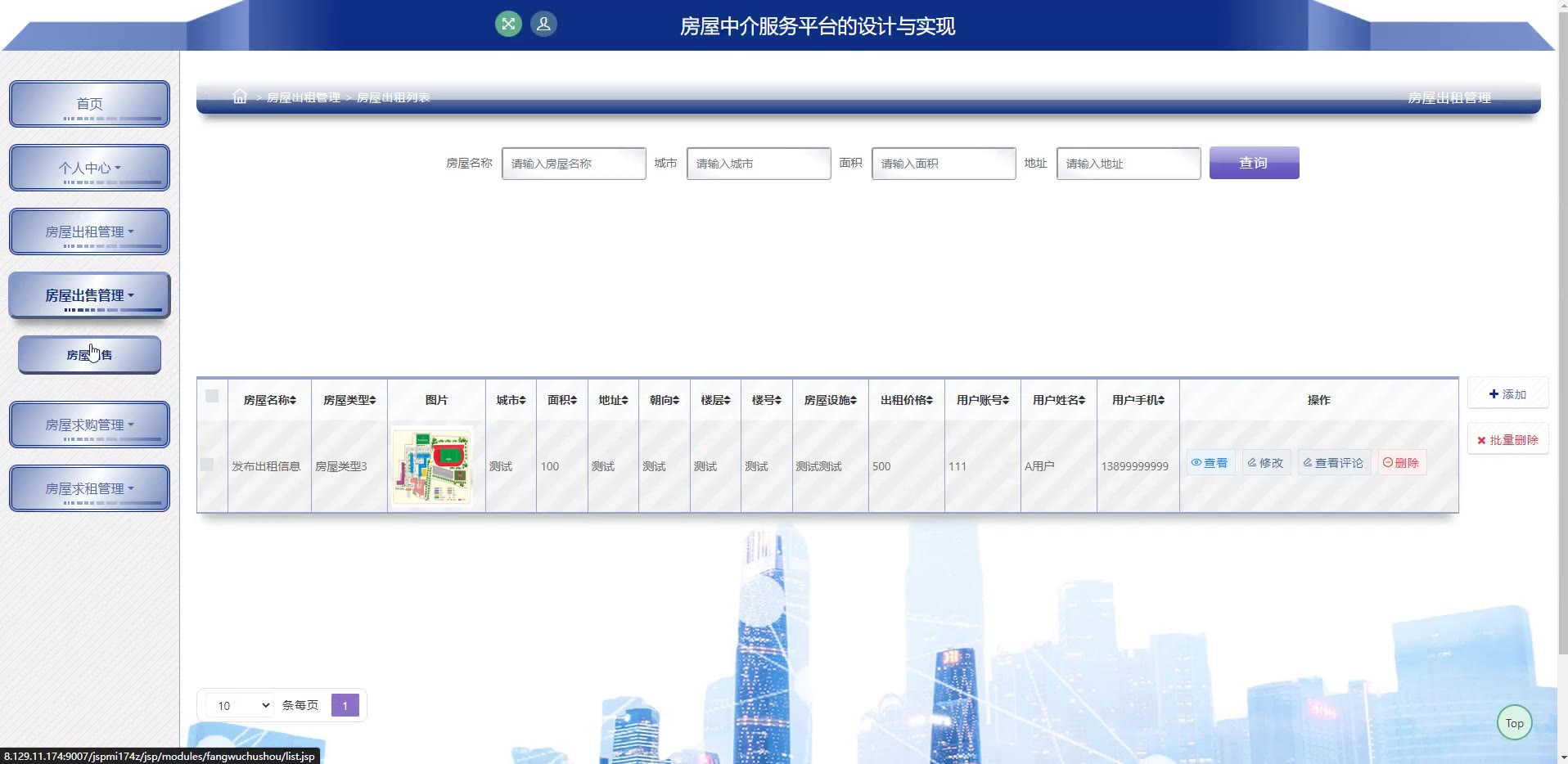
Task: Sort table by 用户手机 column
Action: (1138, 400)
